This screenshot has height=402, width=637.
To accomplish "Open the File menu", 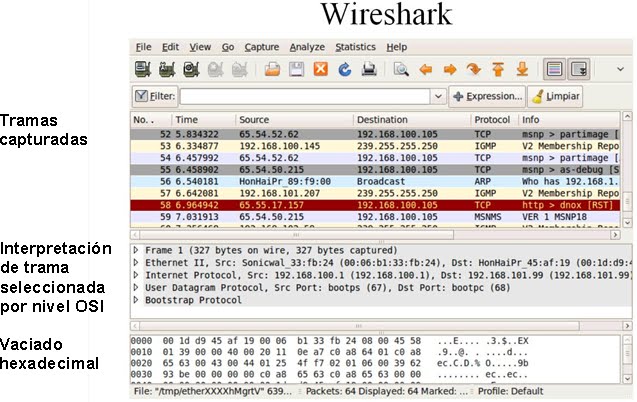I will 143,47.
